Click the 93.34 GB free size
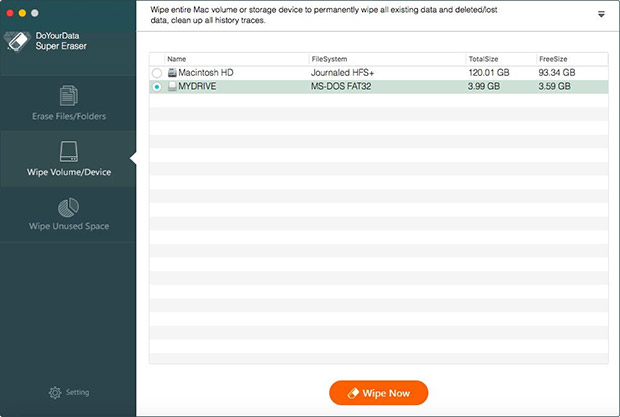The image size is (620, 417). [557, 73]
